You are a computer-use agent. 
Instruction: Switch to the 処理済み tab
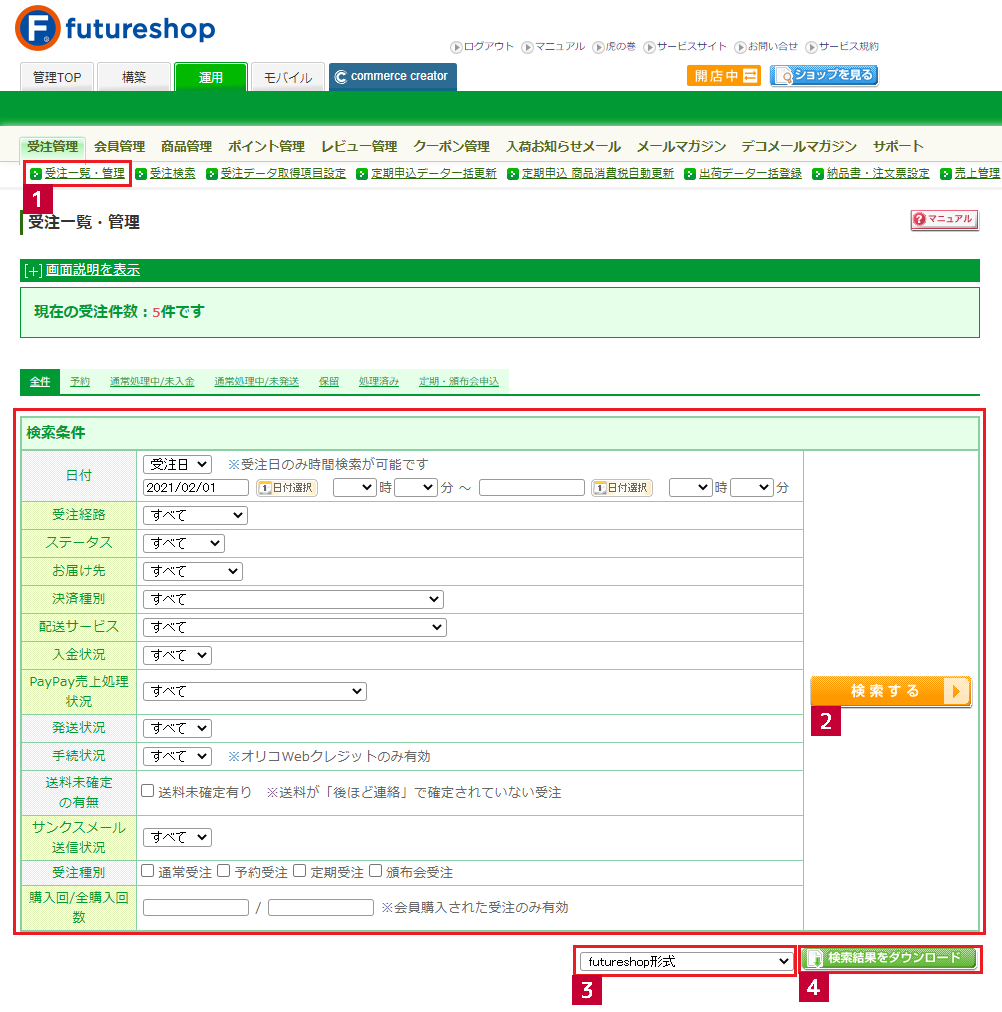pos(378,382)
